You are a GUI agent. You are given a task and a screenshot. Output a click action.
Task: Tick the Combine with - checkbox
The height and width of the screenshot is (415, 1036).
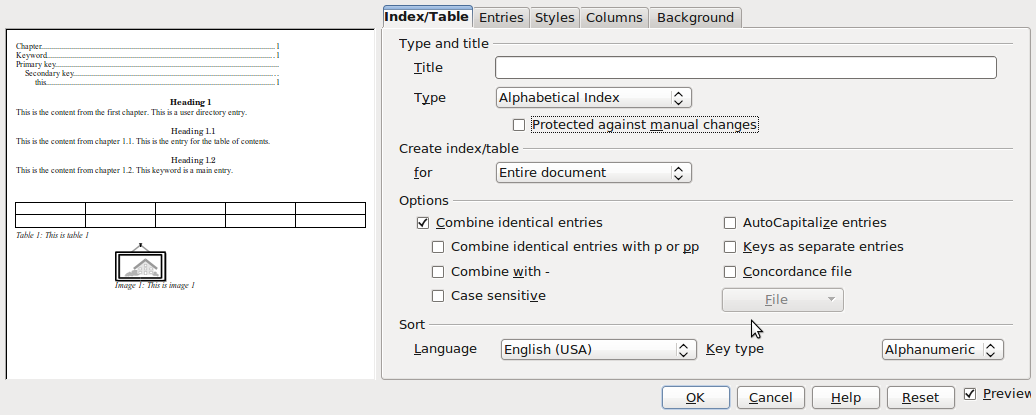(438, 272)
